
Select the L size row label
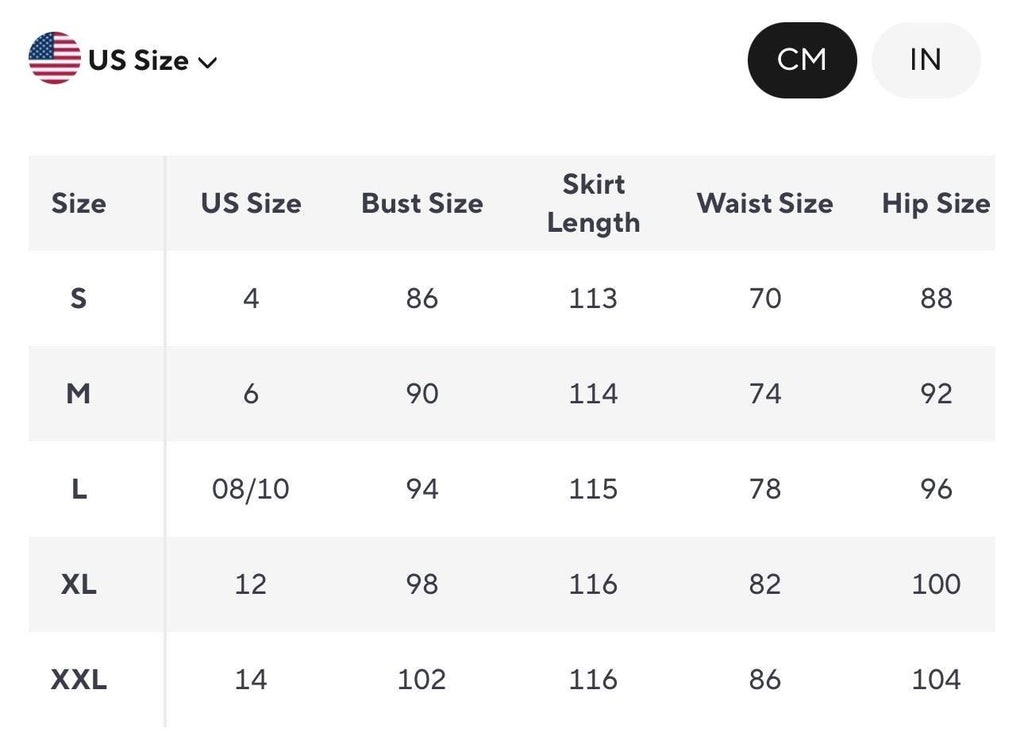(x=78, y=488)
